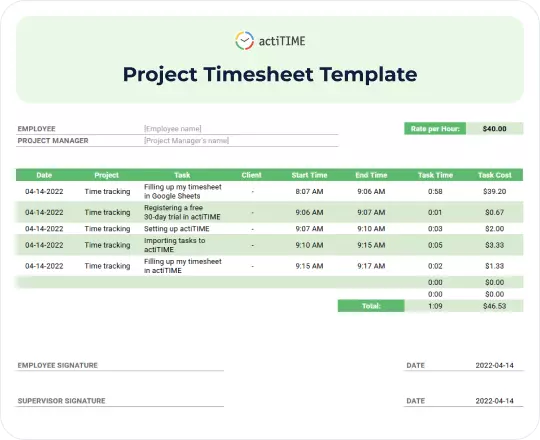540x440 pixels.
Task: Select the 1:09 total time cell
Action: tap(435, 306)
